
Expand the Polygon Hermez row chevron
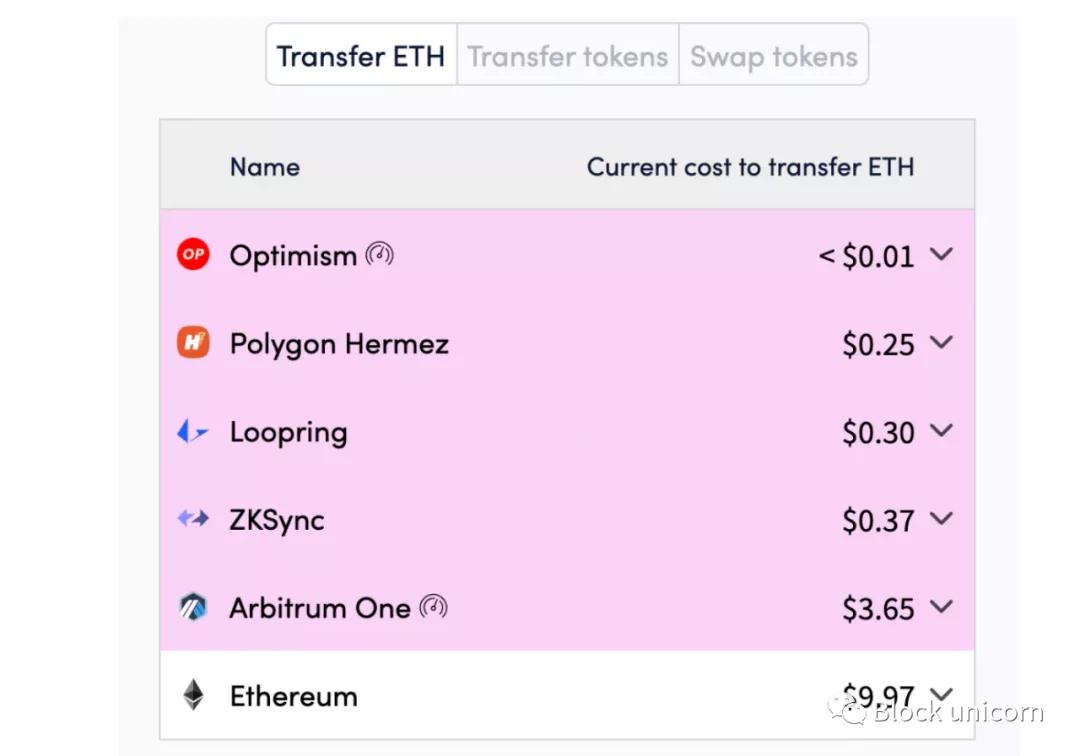coord(940,343)
